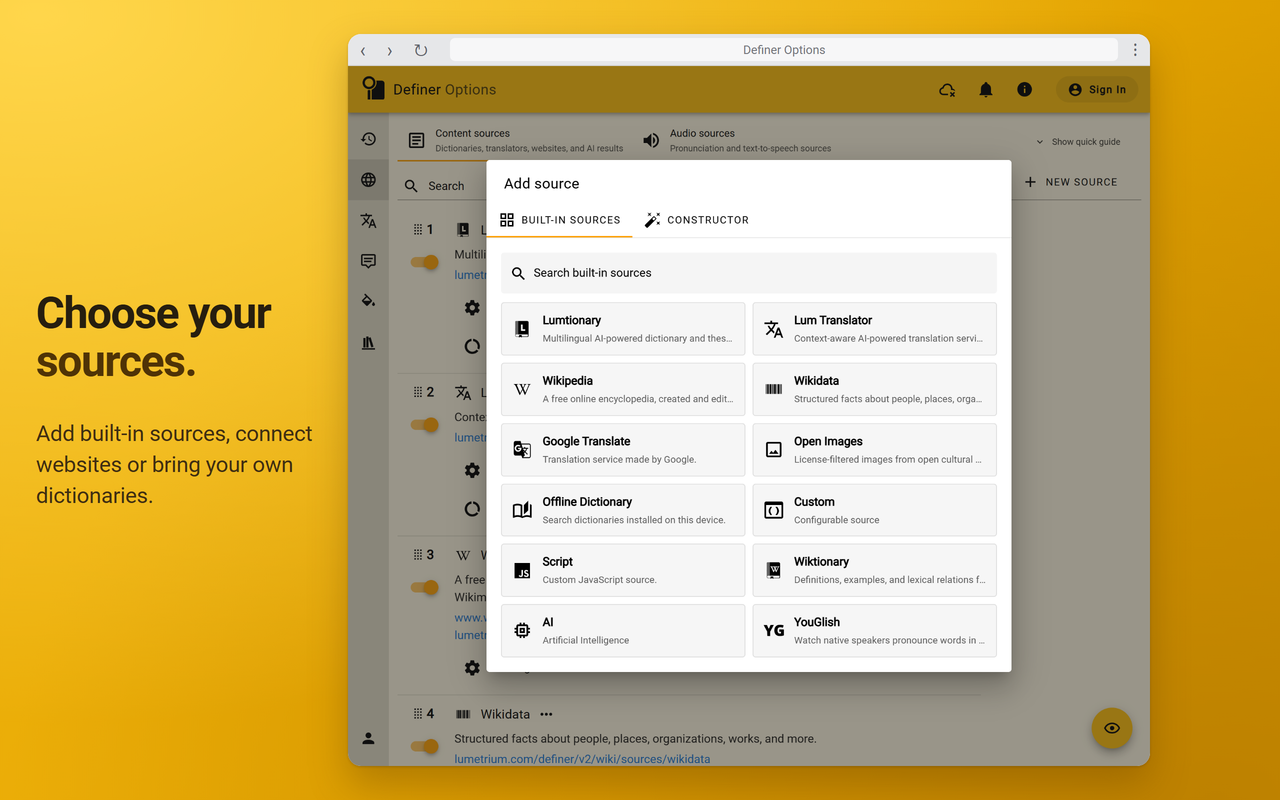Toggle the switch for source 3 Wikipedia
The height and width of the screenshot is (800, 1280).
(x=426, y=587)
